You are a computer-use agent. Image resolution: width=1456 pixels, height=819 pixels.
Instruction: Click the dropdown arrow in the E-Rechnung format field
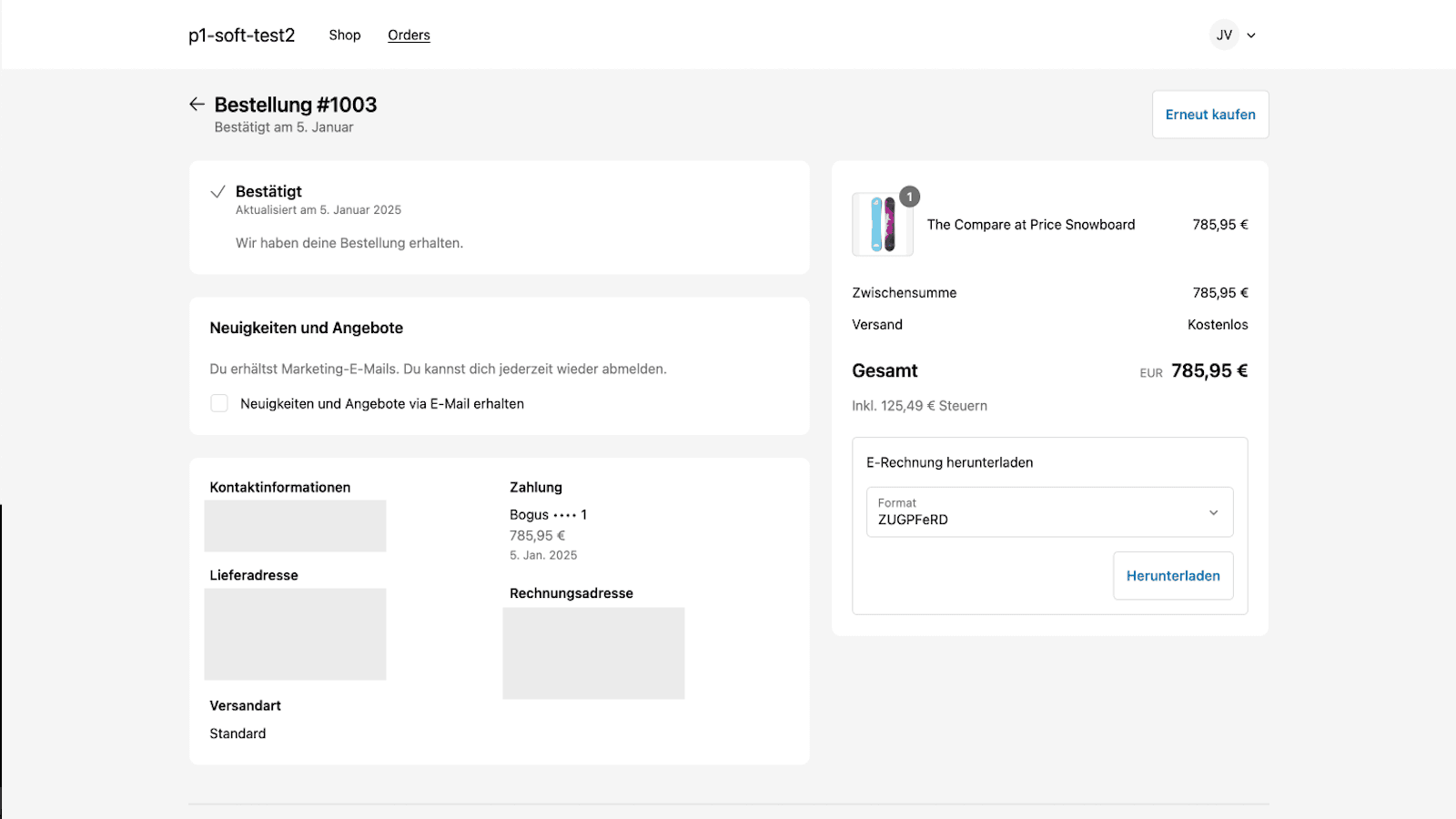(1213, 512)
